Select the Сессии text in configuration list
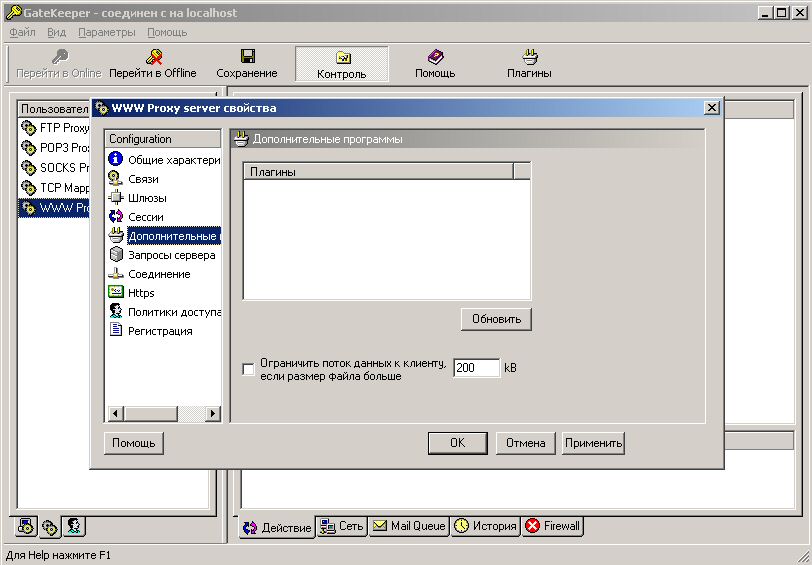 click(x=146, y=217)
